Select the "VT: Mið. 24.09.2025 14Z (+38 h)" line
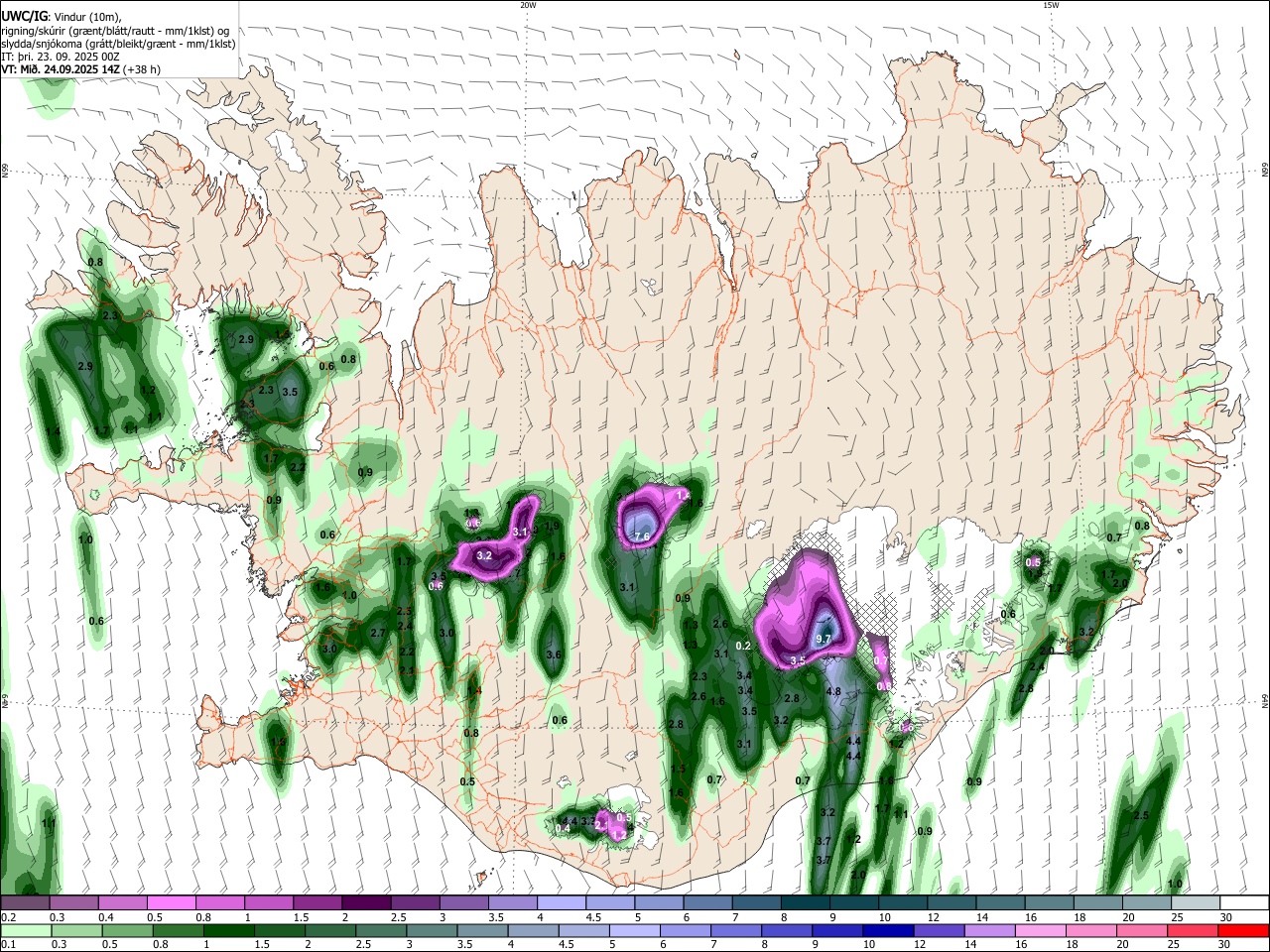The image size is (1270, 952). pos(81,69)
